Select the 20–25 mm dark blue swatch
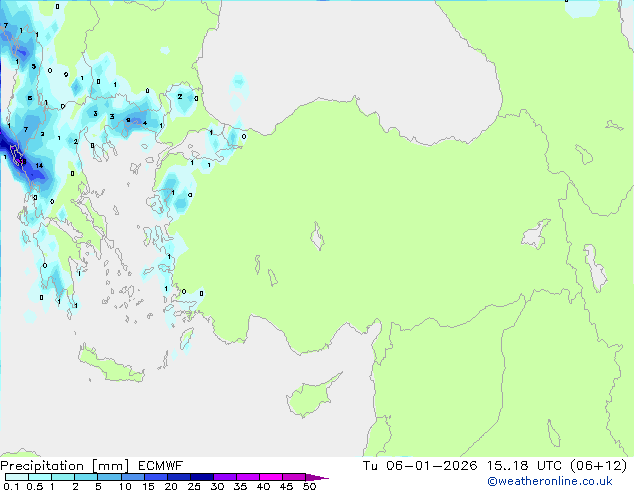The height and width of the screenshot is (490, 634). 178,477
